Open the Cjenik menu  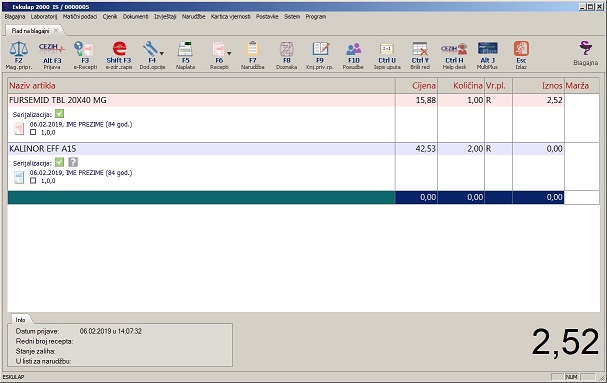point(110,17)
